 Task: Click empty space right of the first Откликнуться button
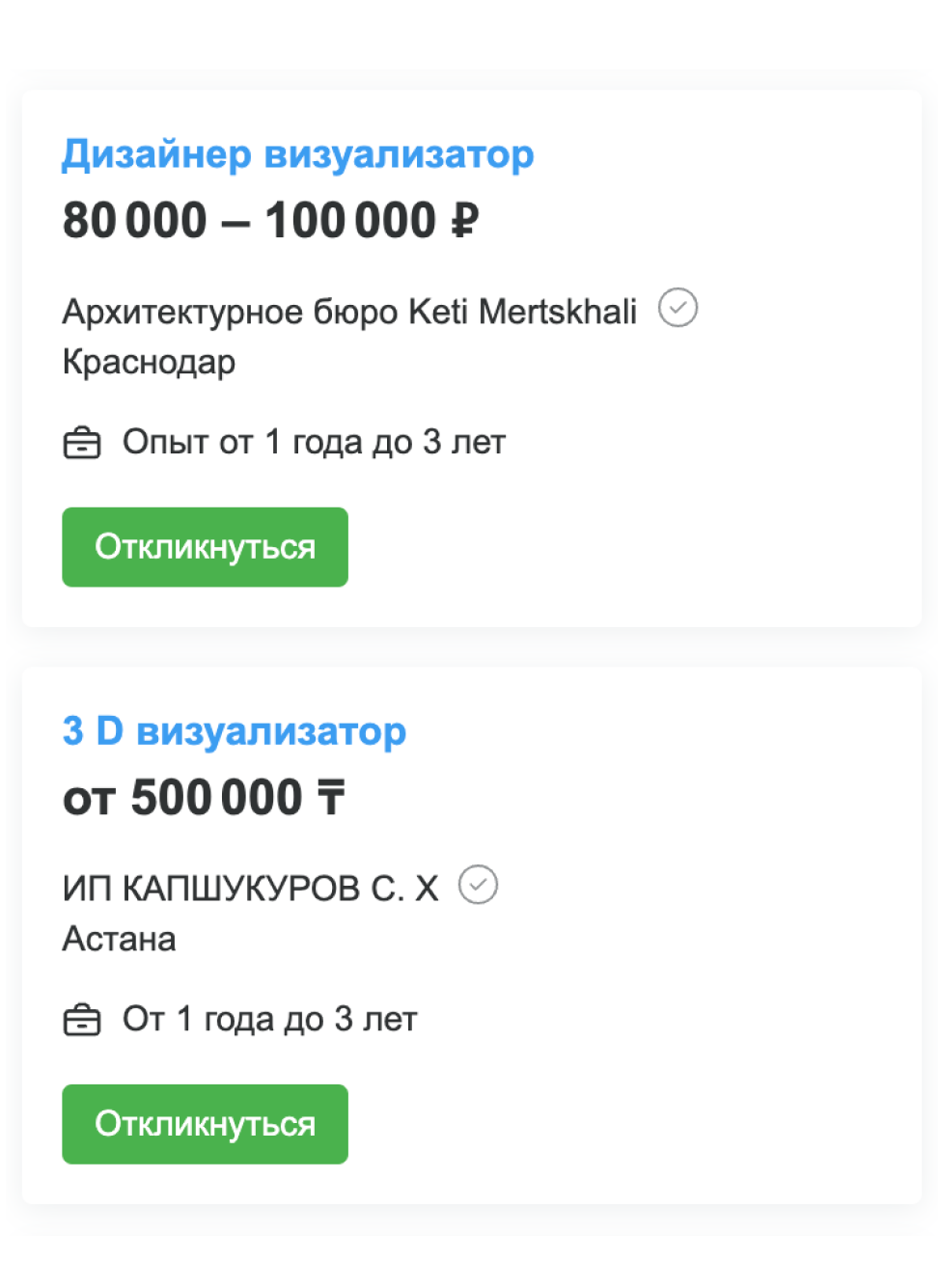(627, 547)
